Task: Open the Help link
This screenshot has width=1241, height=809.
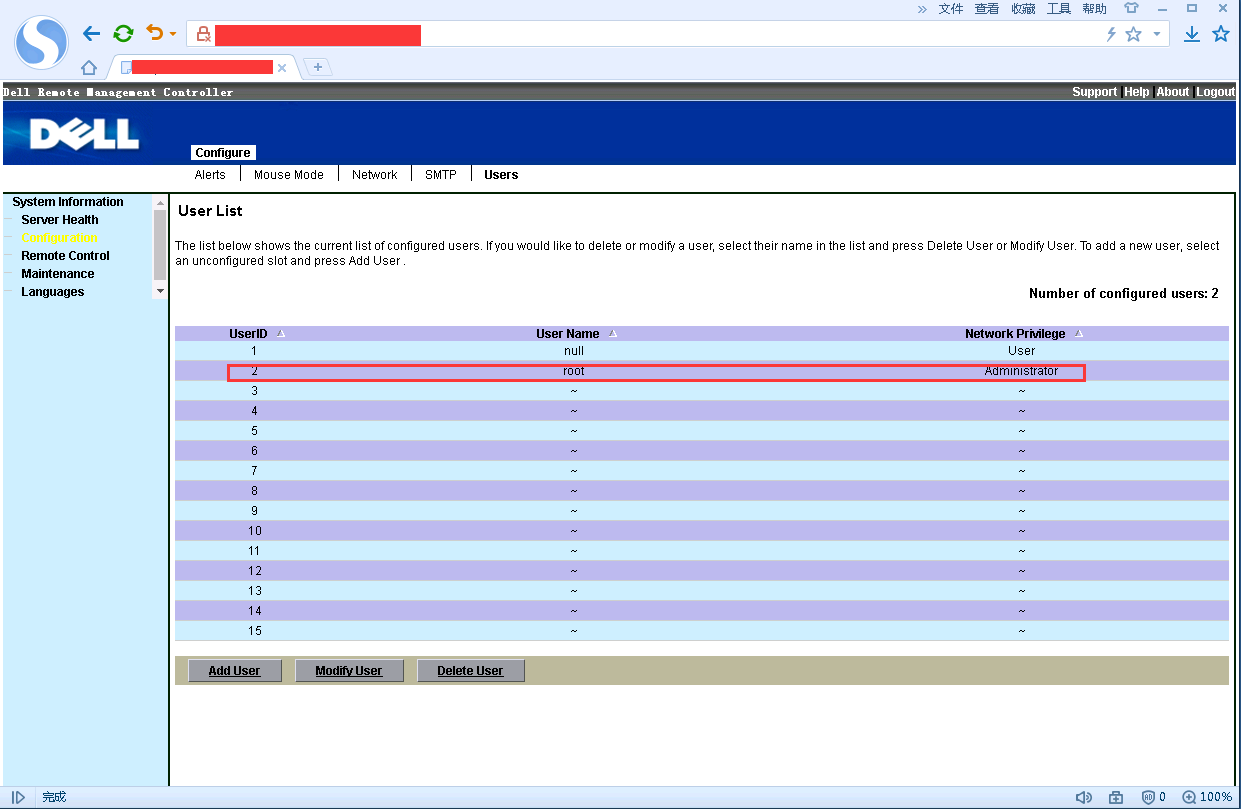Action: pos(1136,92)
